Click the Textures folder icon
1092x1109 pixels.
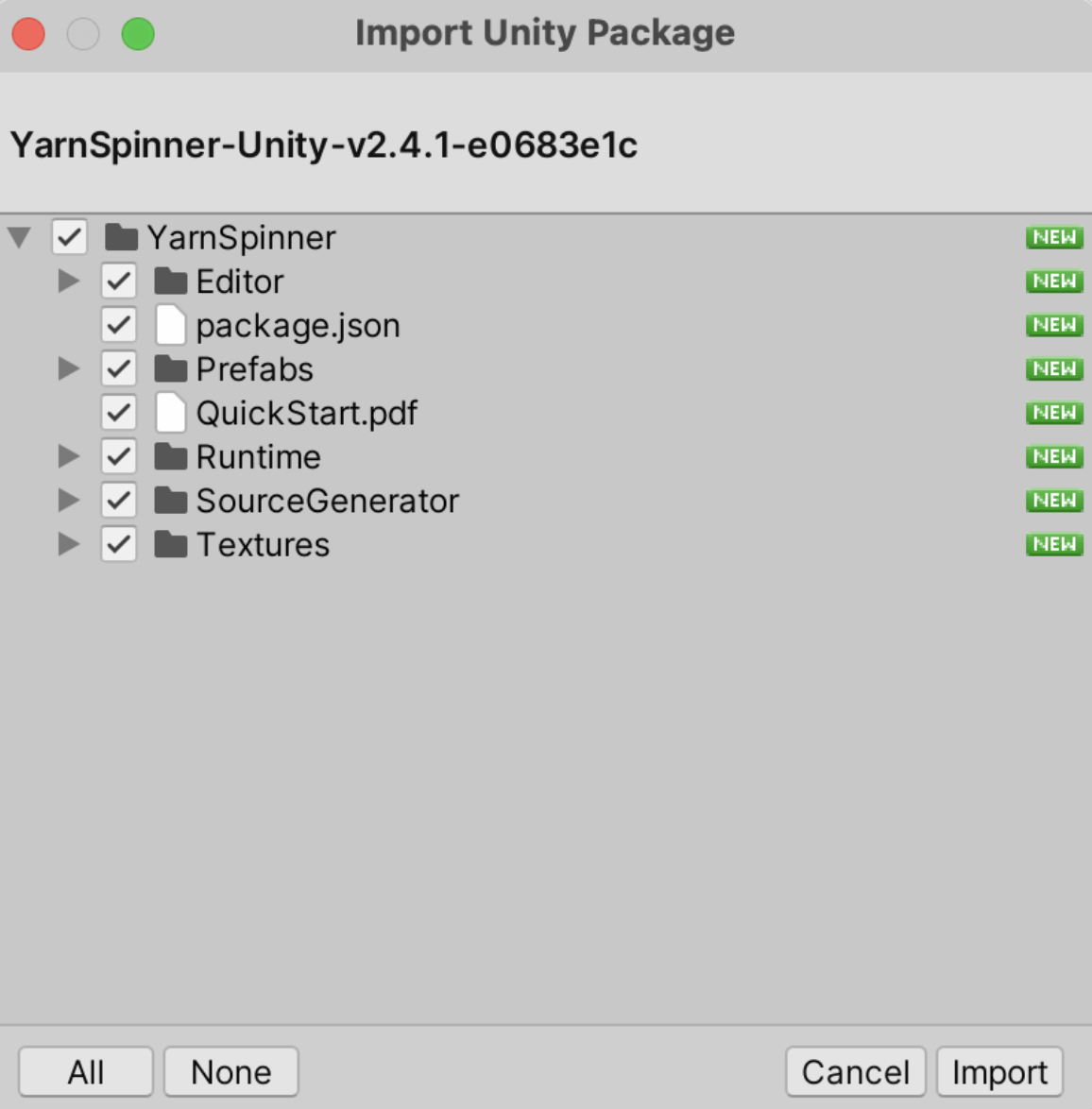point(171,545)
